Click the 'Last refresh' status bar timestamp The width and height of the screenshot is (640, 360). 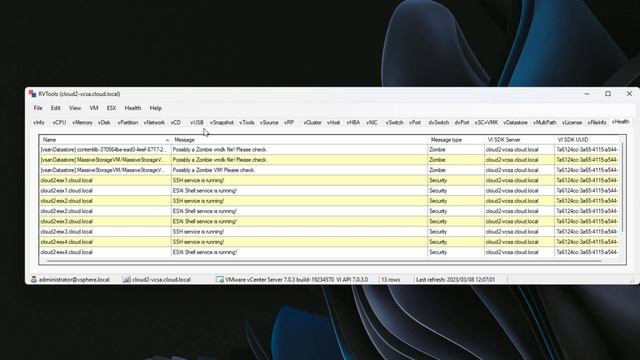456,280
